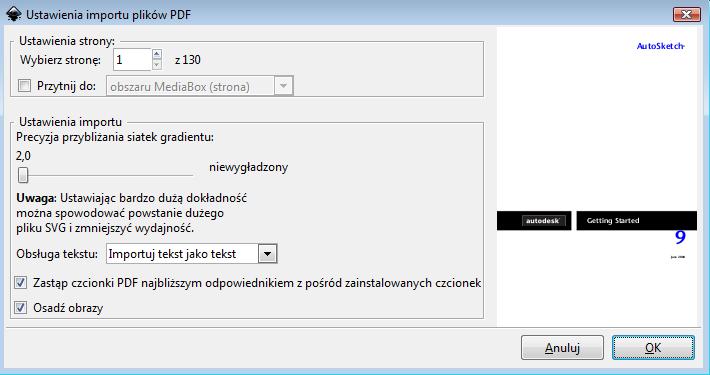
Task: Click the 'niewygładzony' label
Action: point(249,167)
